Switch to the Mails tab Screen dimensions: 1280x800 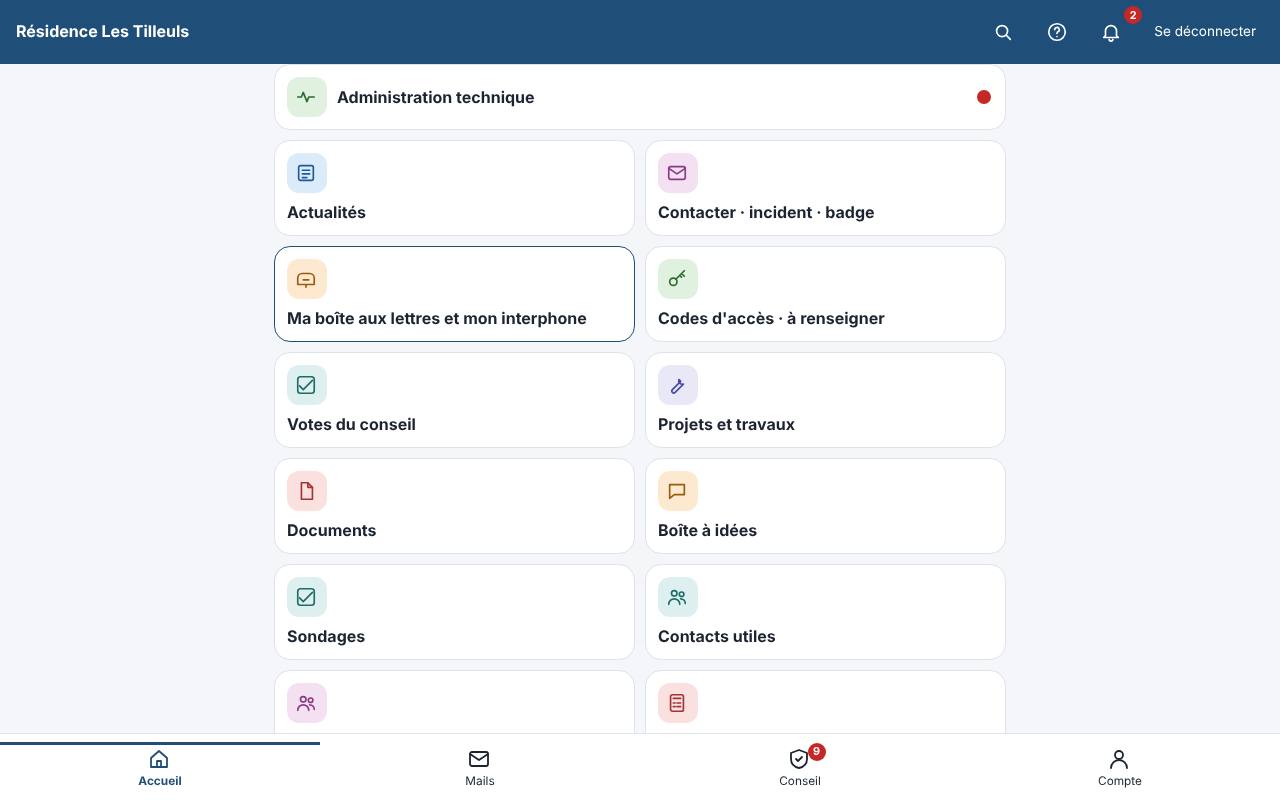coord(480,768)
